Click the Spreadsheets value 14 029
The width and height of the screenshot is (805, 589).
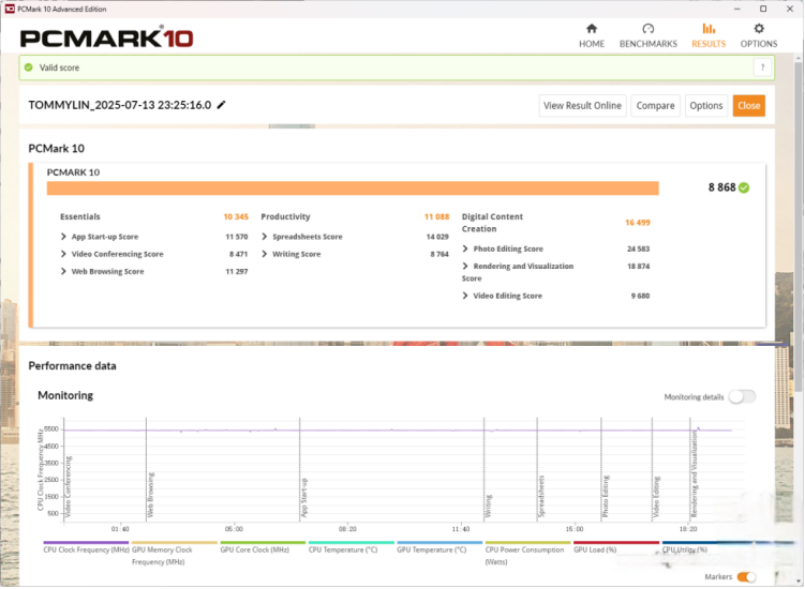pos(437,236)
